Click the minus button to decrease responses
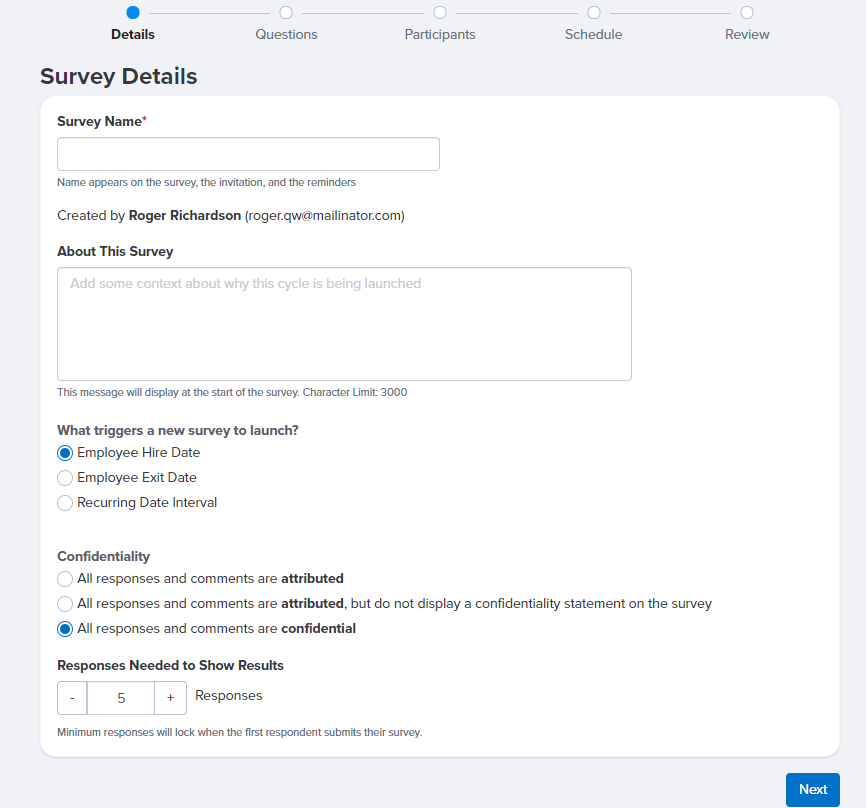This screenshot has height=808, width=866. (71, 697)
